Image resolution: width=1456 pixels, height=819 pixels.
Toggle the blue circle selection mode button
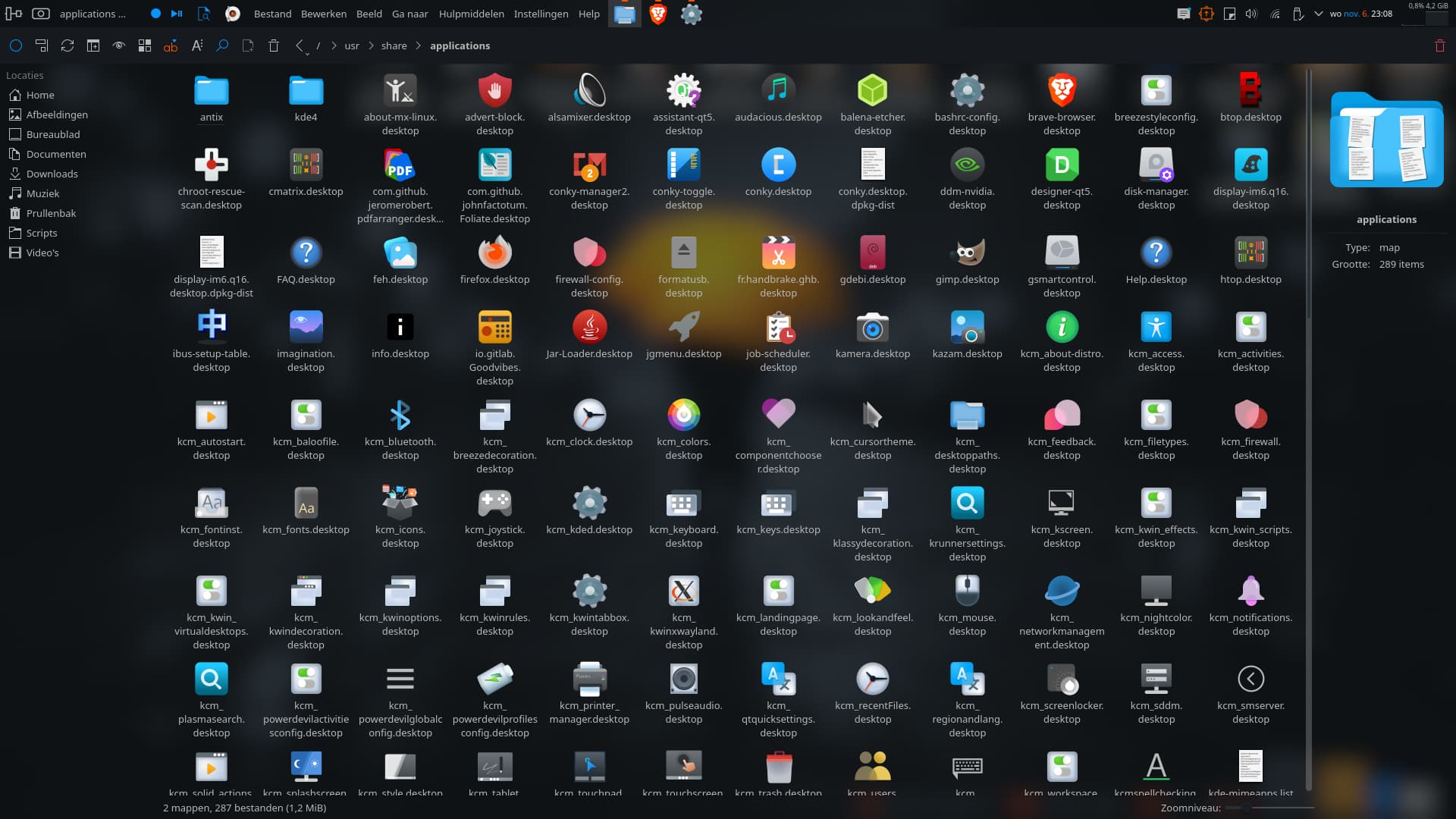[16, 45]
